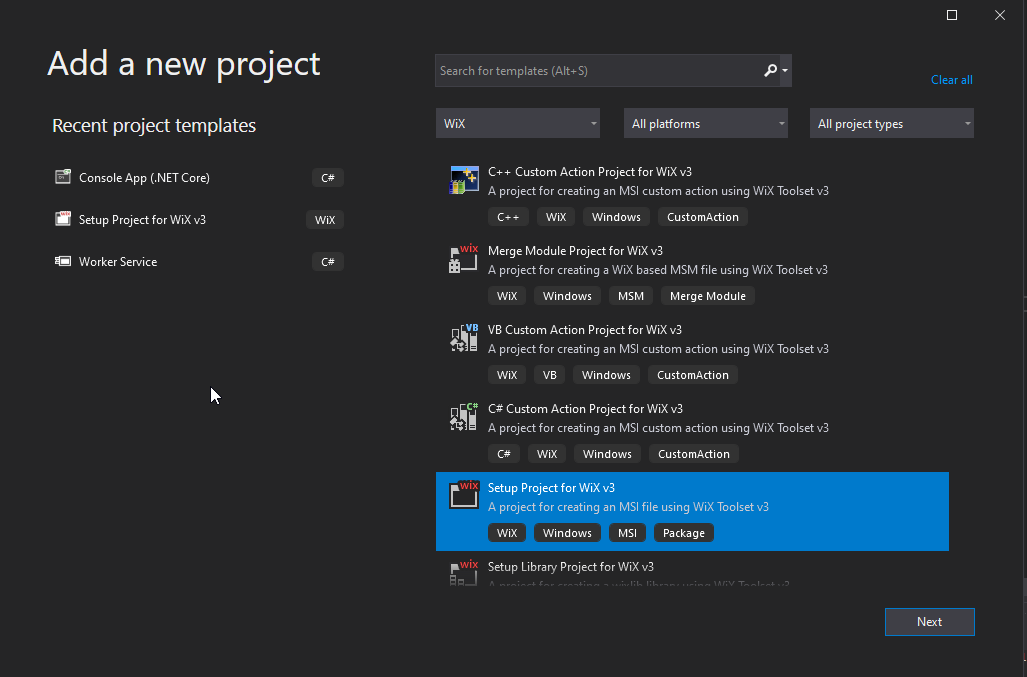Click the C++ tag under C++ Custom Action
1027x677 pixels.
(x=508, y=217)
